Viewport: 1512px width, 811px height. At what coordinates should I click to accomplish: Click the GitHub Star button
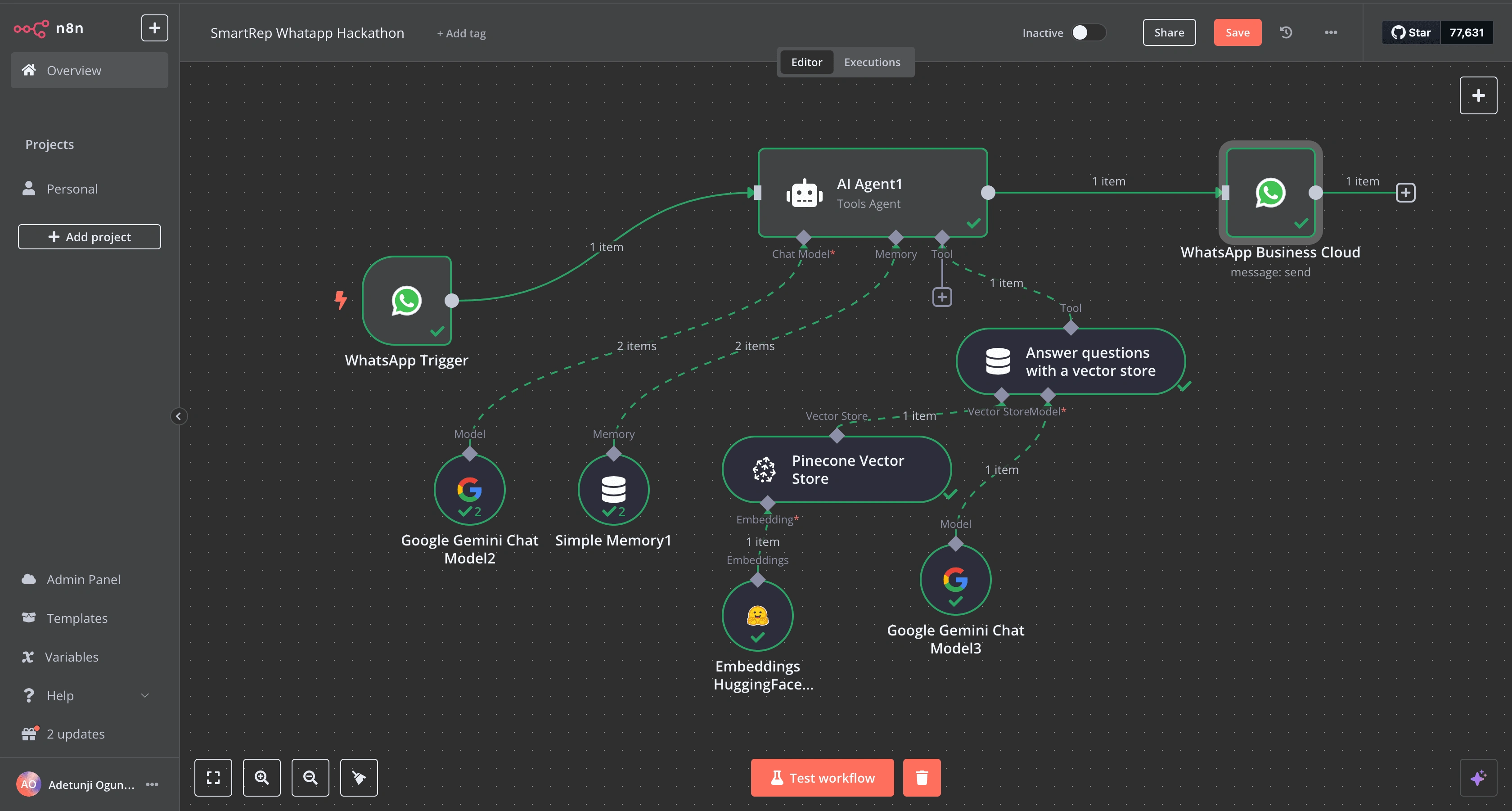(1410, 33)
